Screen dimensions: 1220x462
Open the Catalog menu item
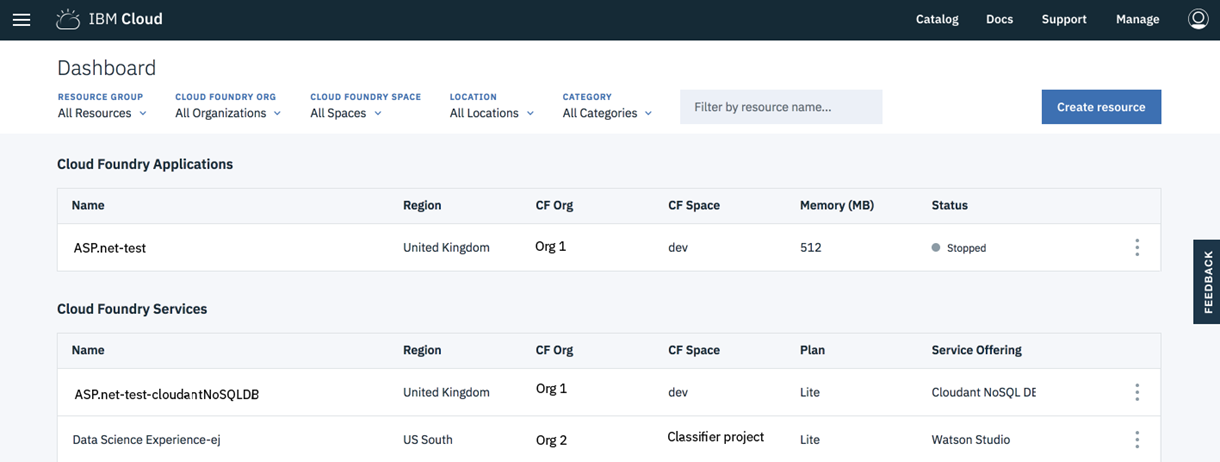pos(937,19)
